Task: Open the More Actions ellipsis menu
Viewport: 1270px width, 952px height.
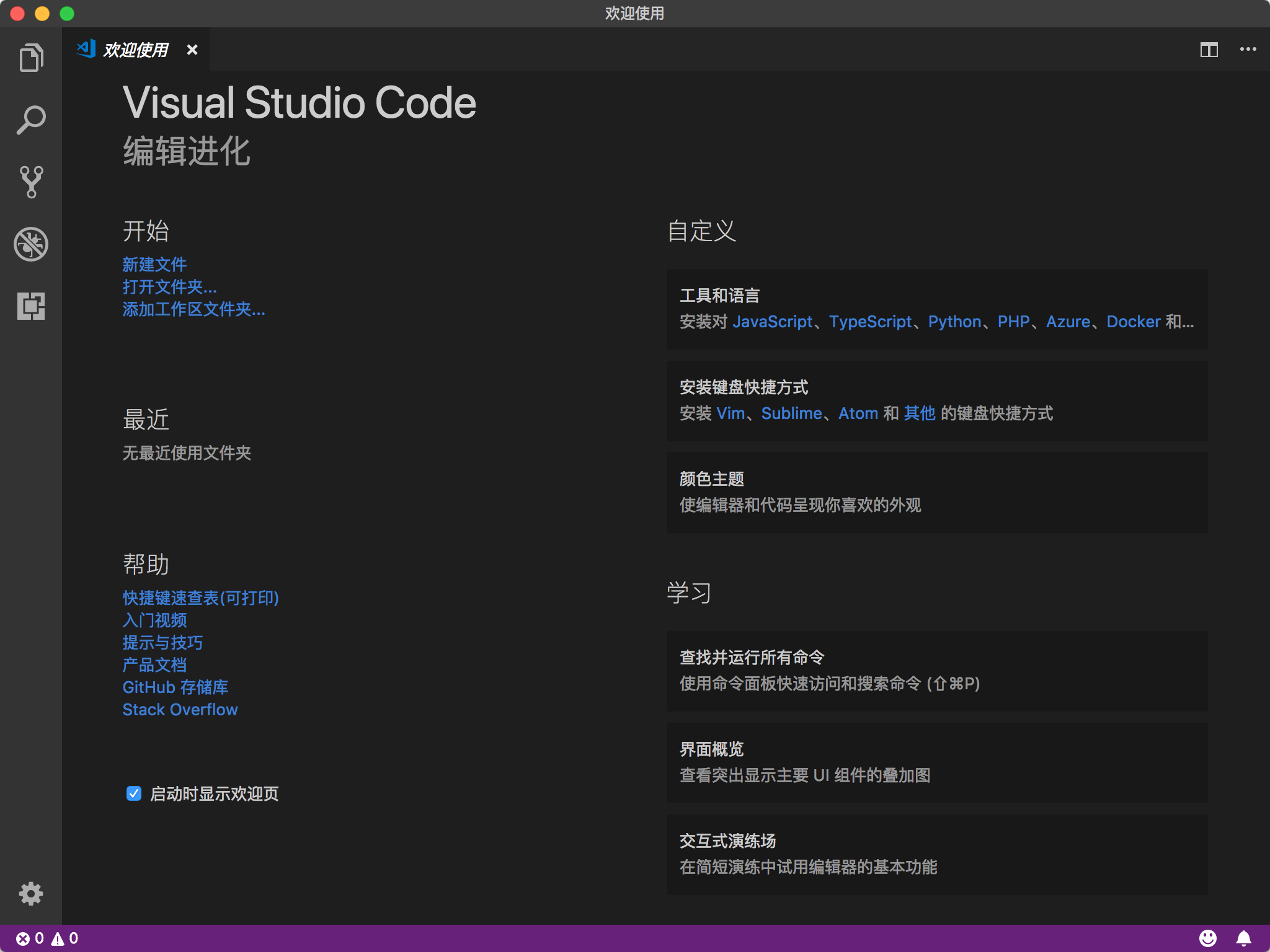Action: point(1248,49)
